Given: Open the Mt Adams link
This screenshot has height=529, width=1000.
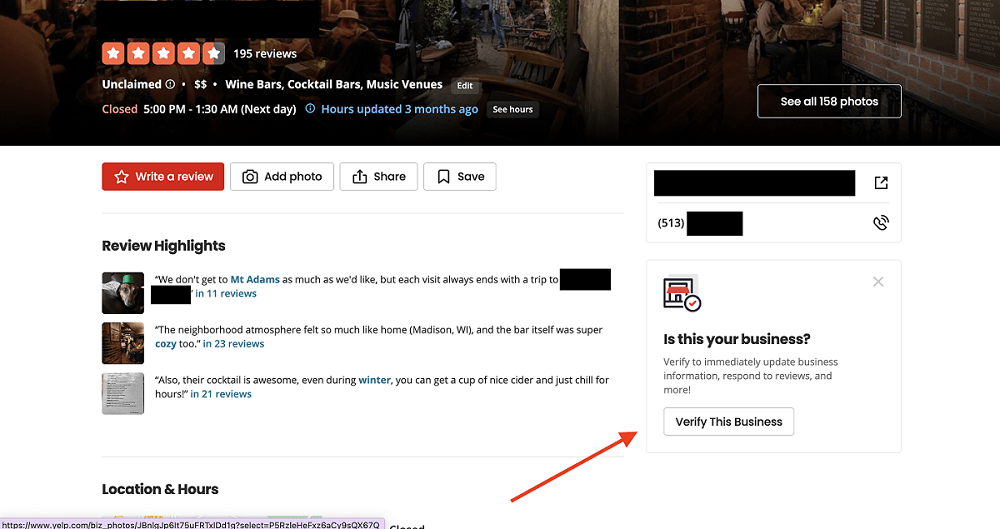Looking at the screenshot, I should [x=254, y=279].
